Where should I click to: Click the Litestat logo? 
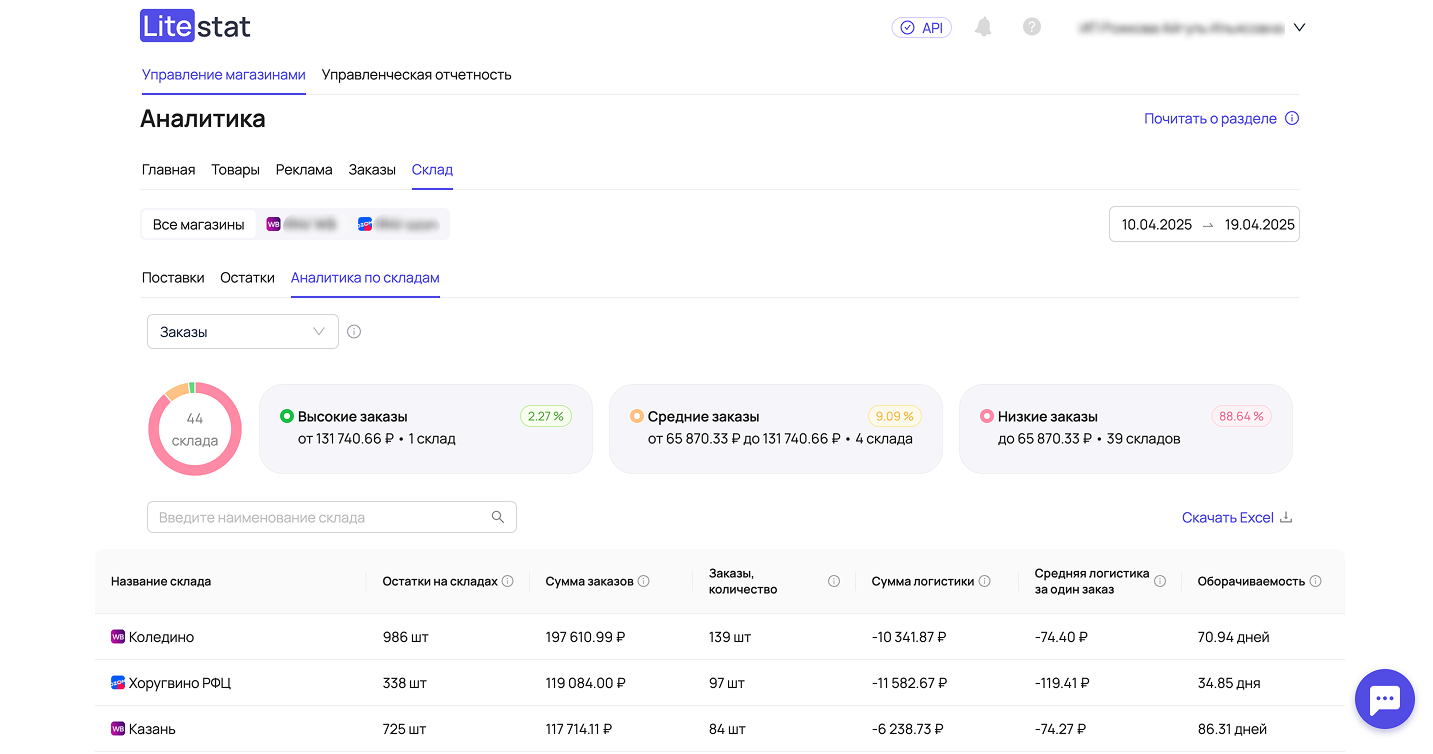(x=195, y=27)
